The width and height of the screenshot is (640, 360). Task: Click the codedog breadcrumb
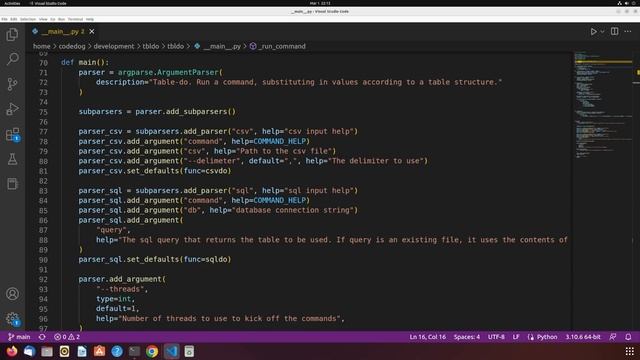click(x=72, y=46)
